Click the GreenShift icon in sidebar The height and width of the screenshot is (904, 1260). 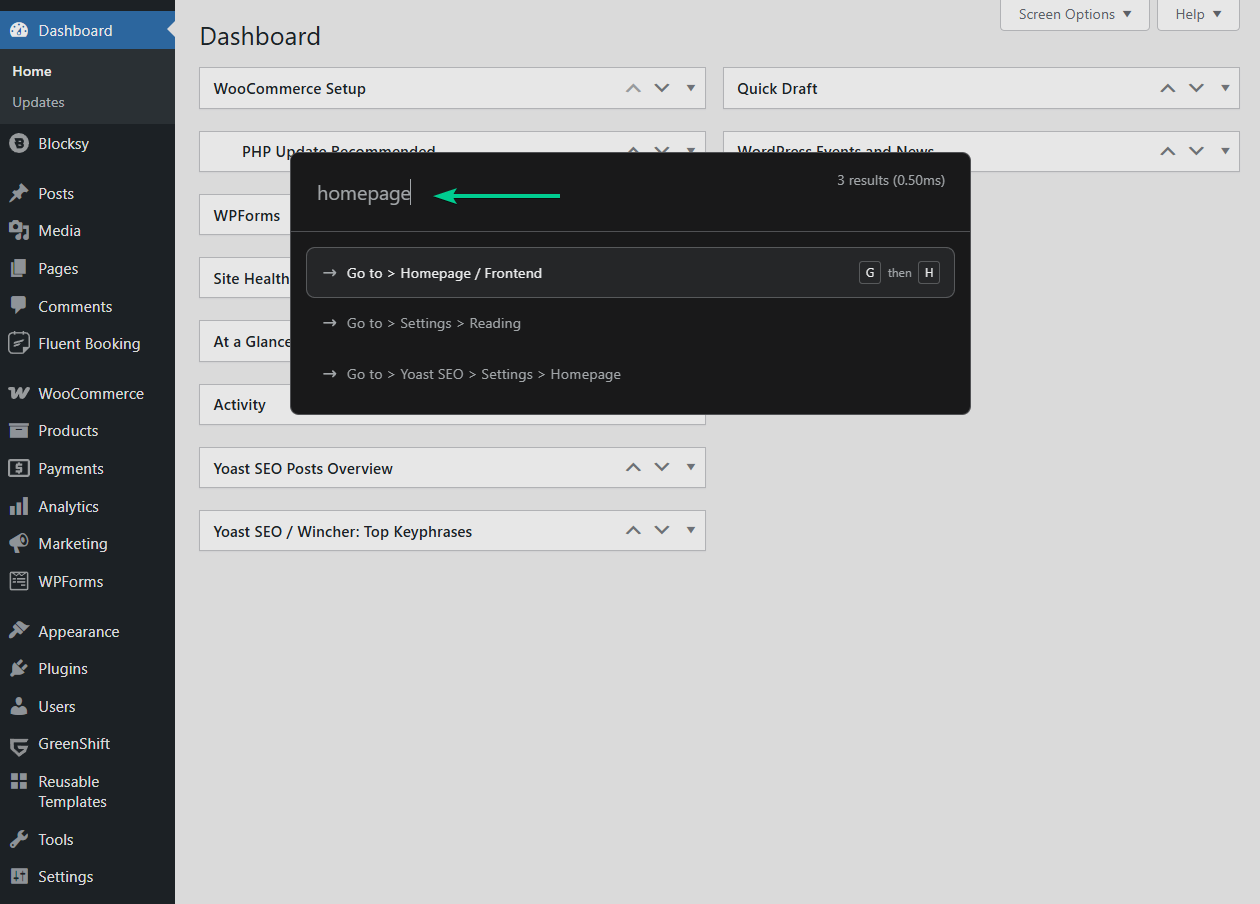[18, 745]
